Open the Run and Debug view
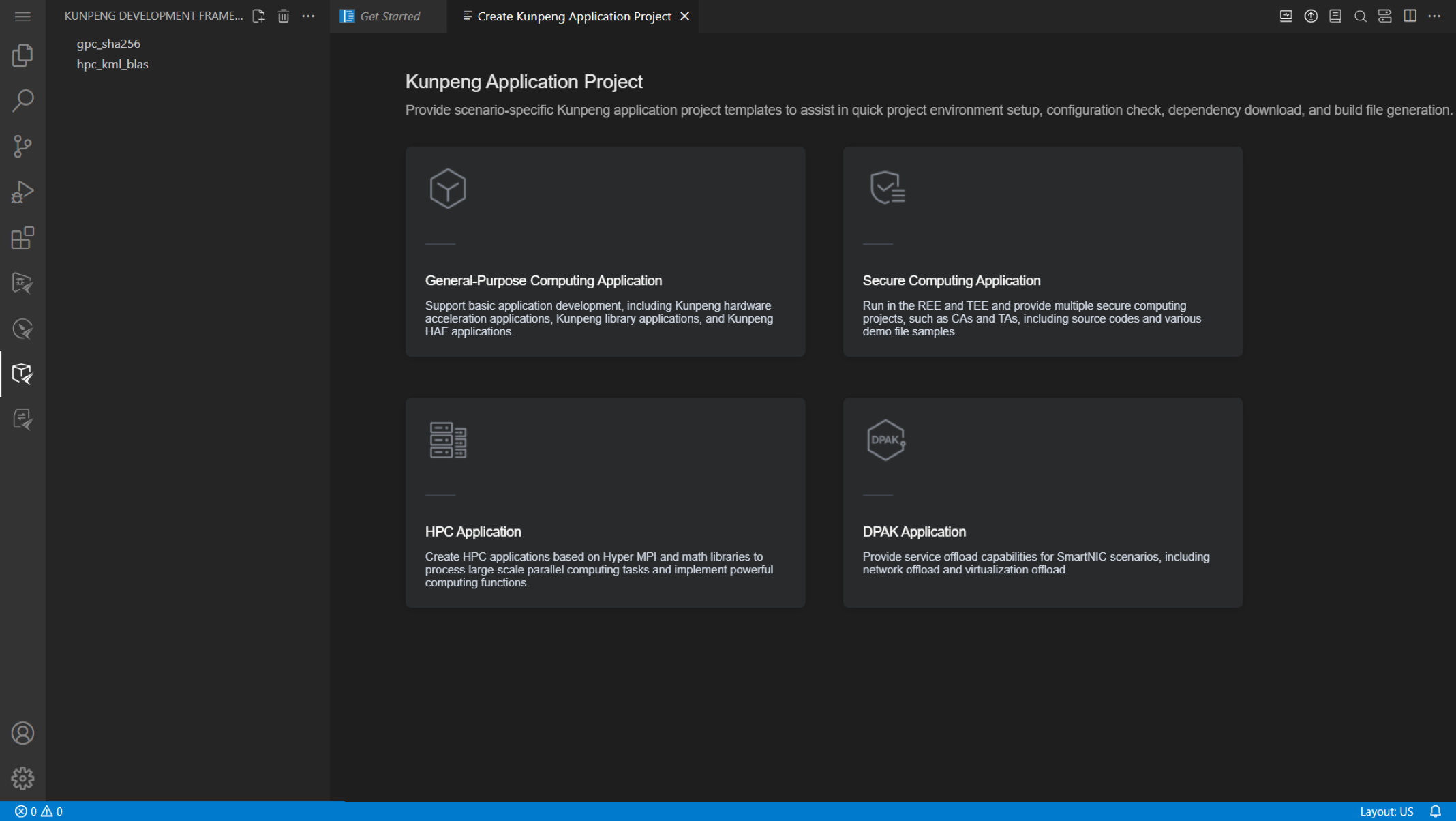 point(22,192)
